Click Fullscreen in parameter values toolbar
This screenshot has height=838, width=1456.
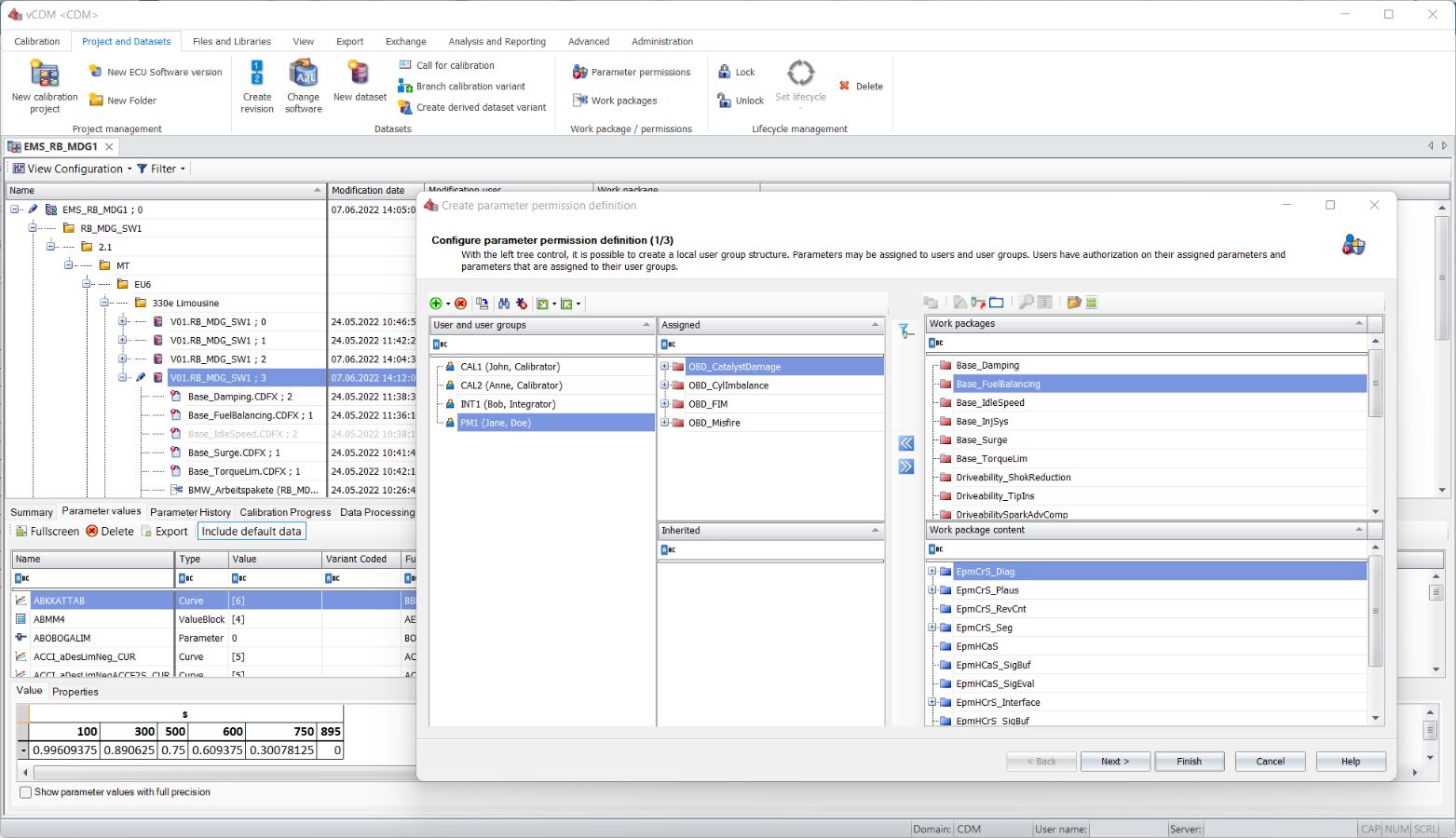pyautogui.click(x=47, y=532)
